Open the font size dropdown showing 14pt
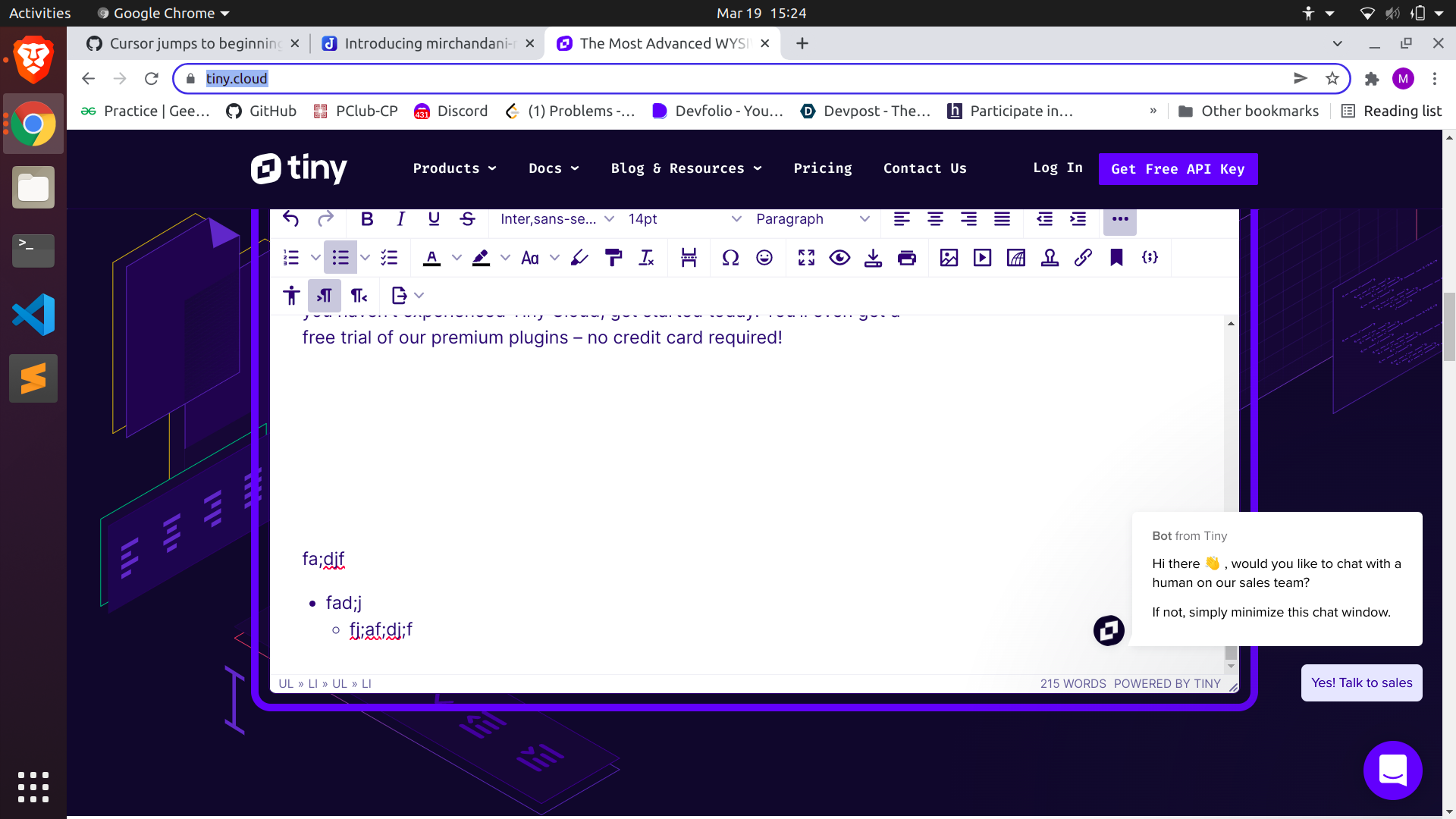The image size is (1456, 819). click(x=681, y=219)
